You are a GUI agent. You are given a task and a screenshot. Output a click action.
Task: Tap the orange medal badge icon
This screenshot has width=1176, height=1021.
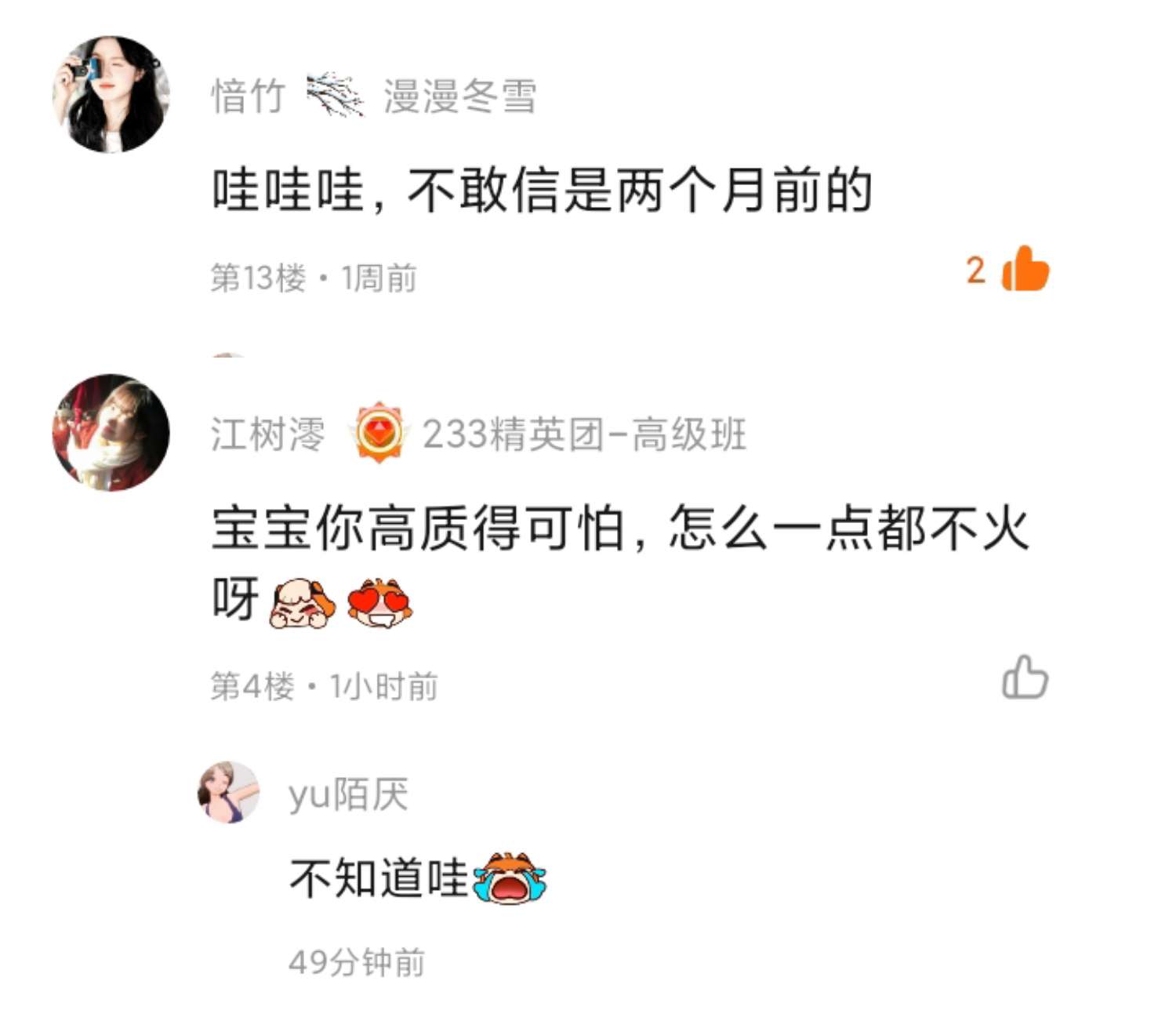coord(379,433)
